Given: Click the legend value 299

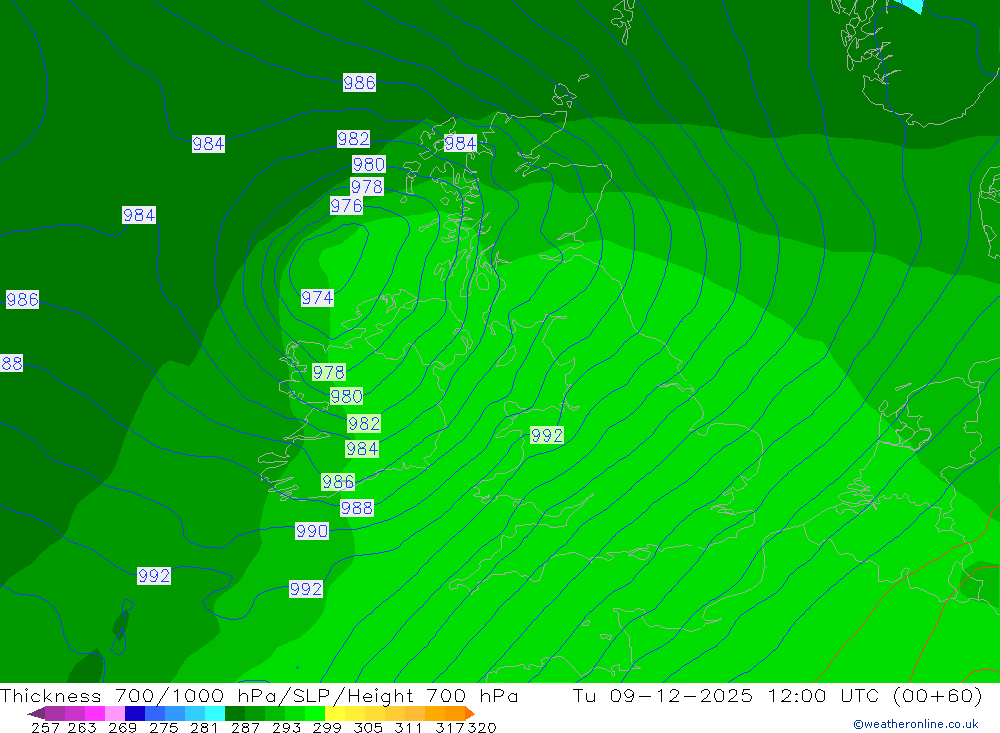Looking at the screenshot, I should tap(327, 728).
